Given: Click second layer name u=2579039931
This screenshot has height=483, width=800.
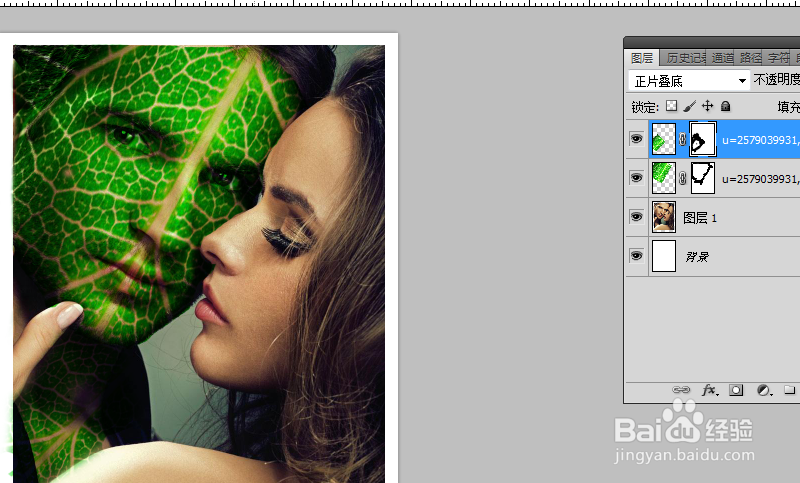Looking at the screenshot, I should click(761, 179).
